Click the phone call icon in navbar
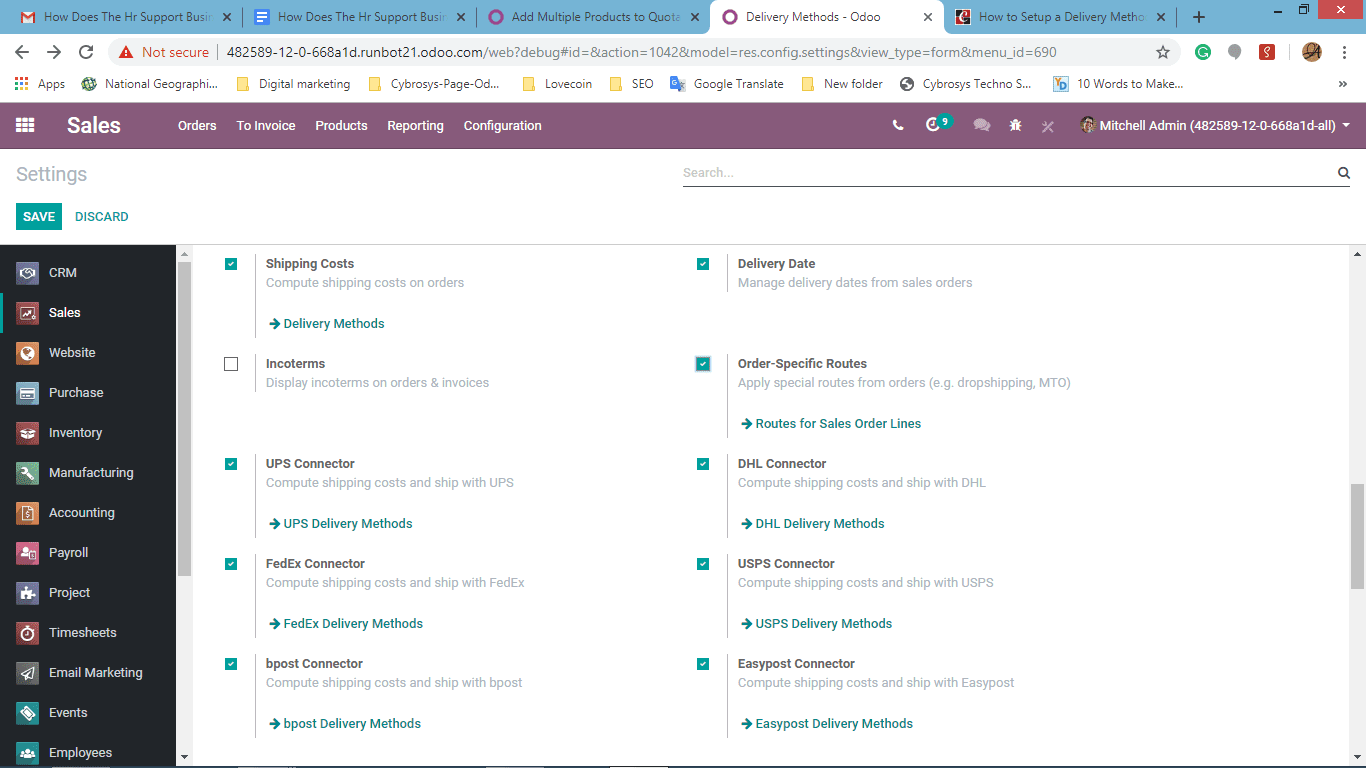The width and height of the screenshot is (1366, 768). pyautogui.click(x=898, y=125)
